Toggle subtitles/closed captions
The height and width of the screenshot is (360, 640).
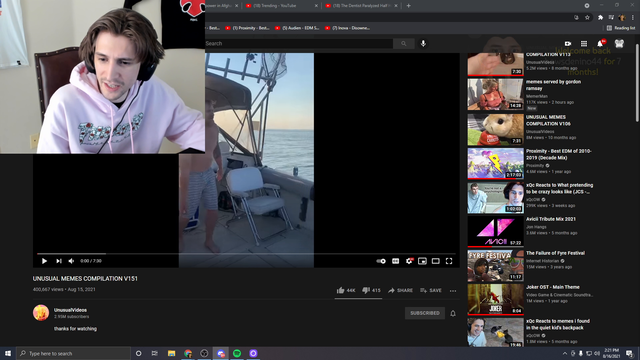tap(396, 261)
